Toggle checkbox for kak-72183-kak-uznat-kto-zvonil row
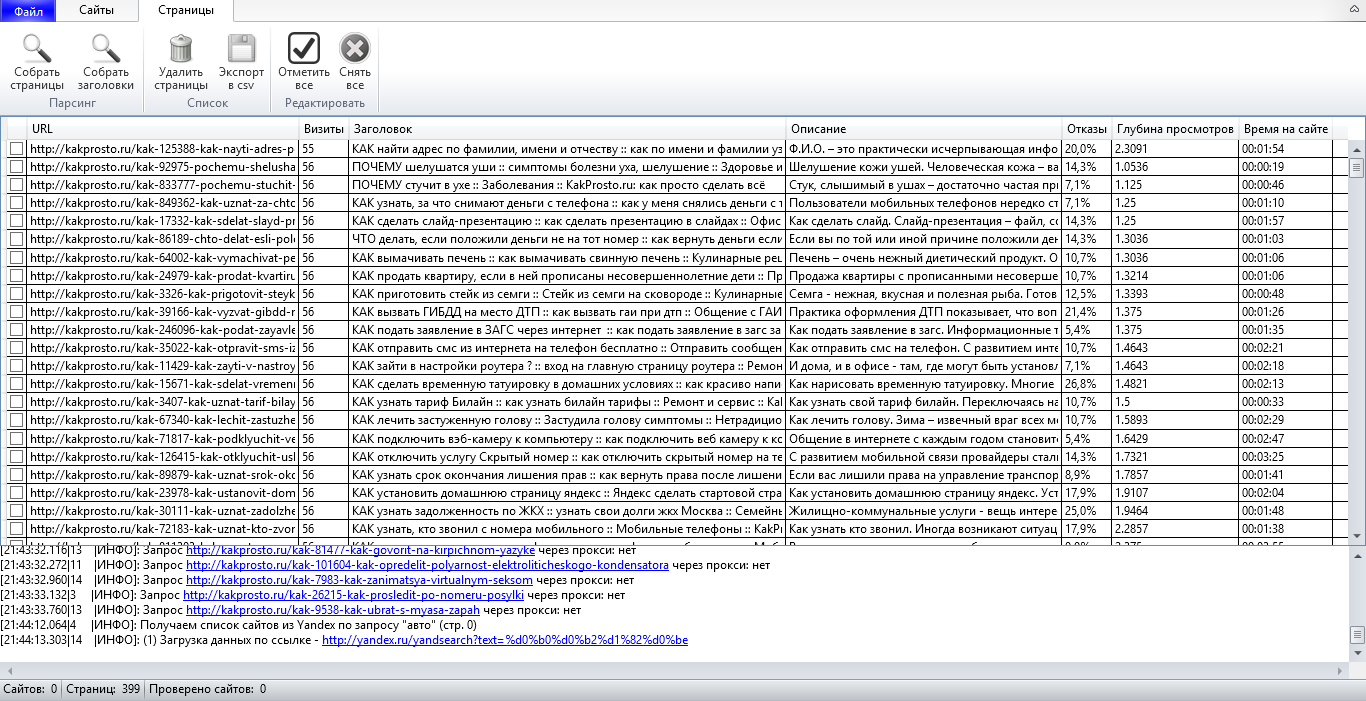Viewport: 1366px width, 701px height. pyautogui.click(x=16, y=528)
